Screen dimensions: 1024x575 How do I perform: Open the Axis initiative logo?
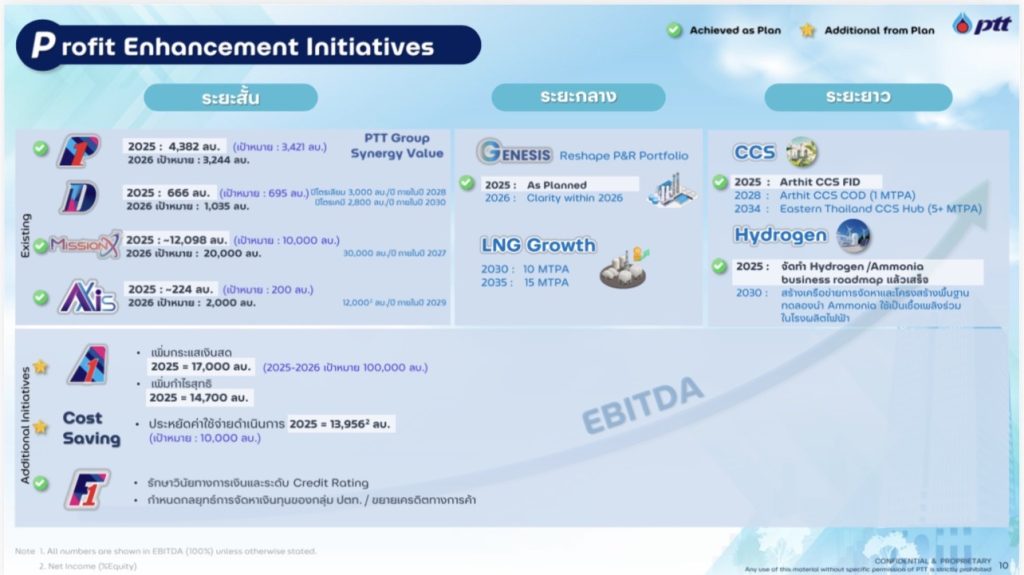[87, 296]
